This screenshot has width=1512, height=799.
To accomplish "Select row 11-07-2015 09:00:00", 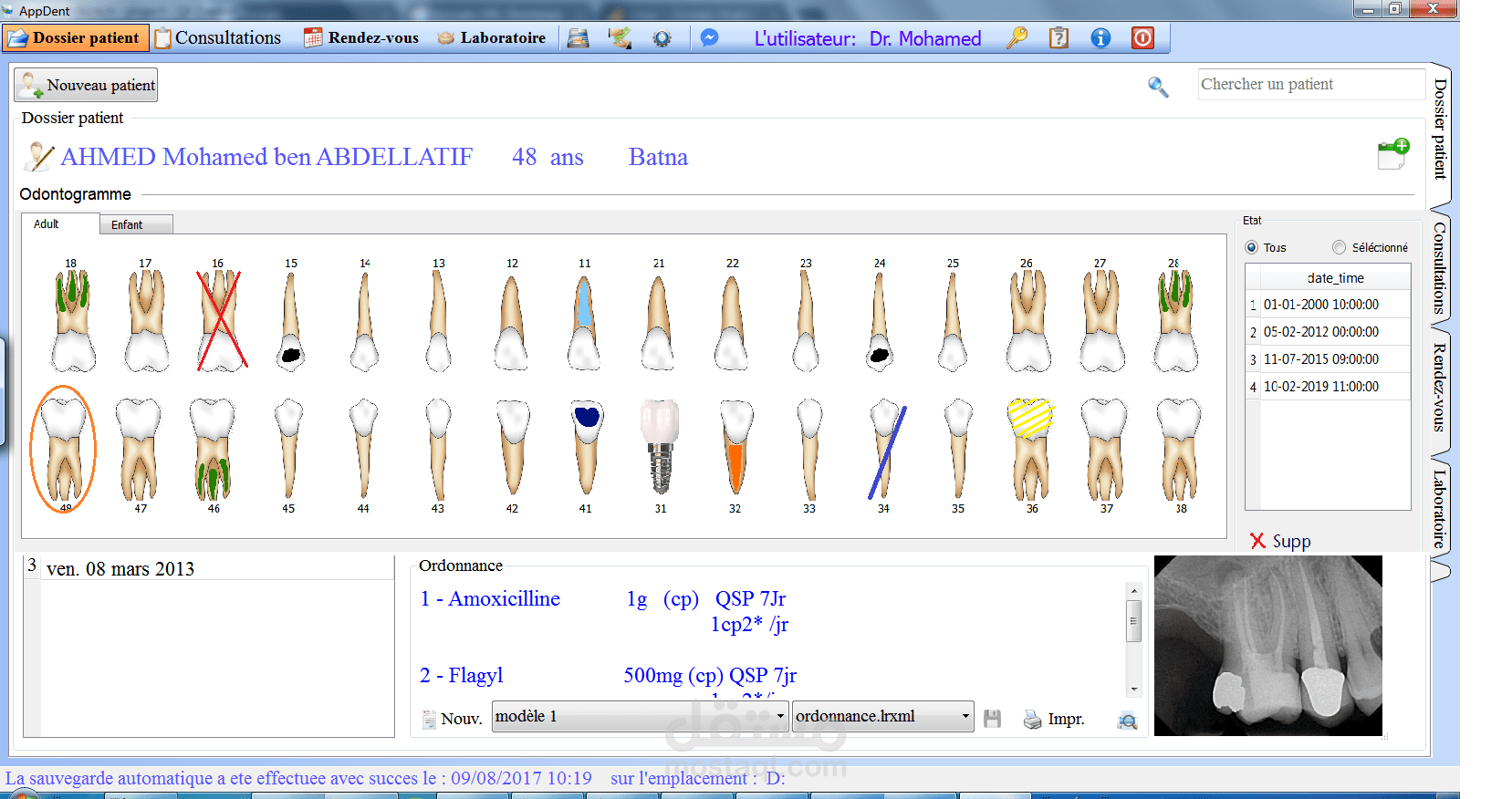I will click(1328, 359).
